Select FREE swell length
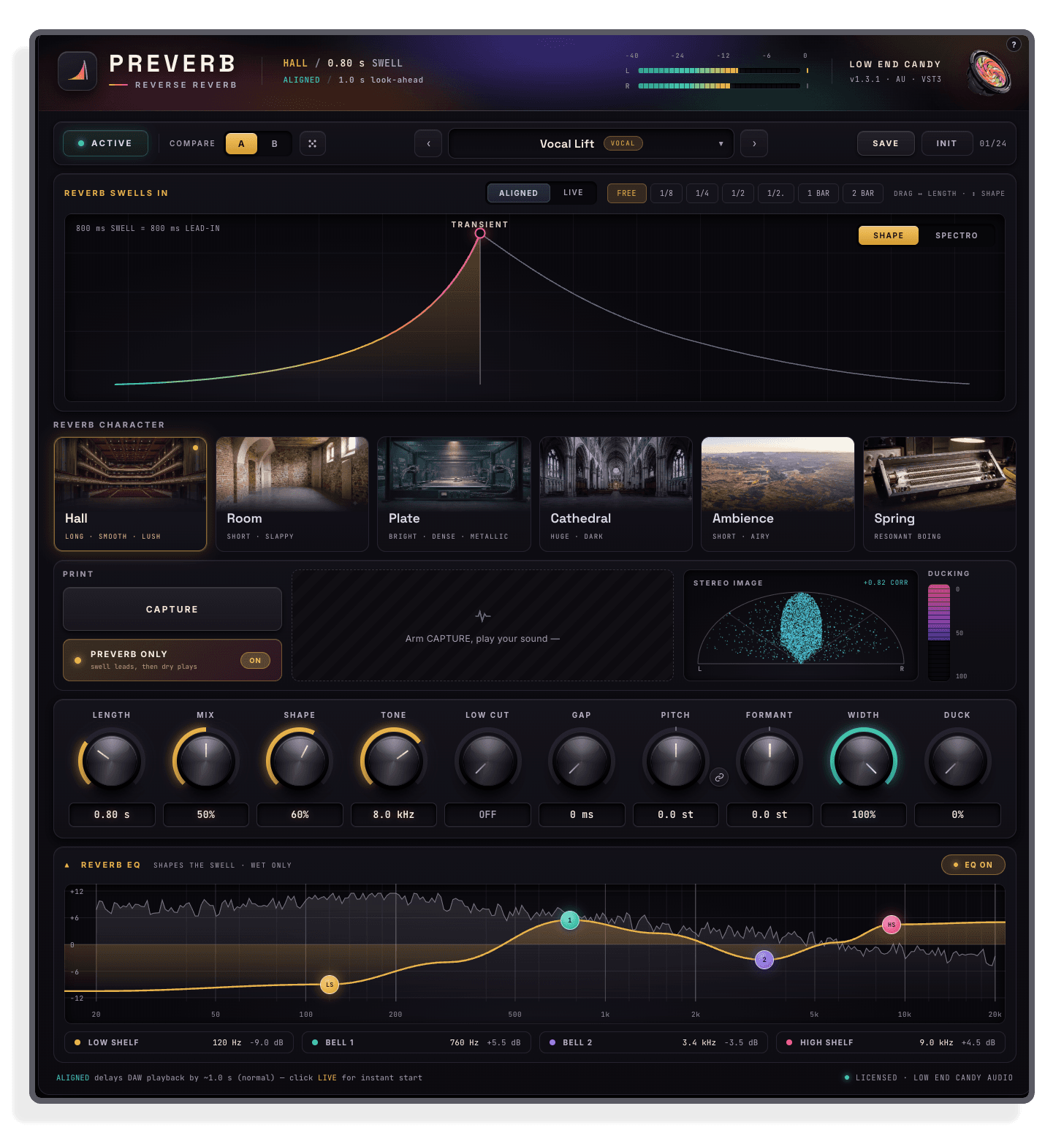Screen dimensions: 1064x1133 coord(626,193)
